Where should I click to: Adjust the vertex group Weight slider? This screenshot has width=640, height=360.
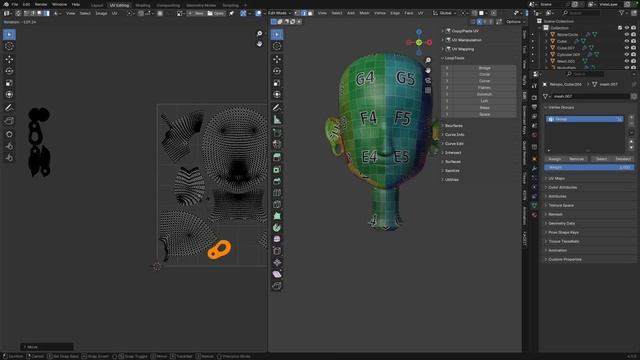coord(589,167)
